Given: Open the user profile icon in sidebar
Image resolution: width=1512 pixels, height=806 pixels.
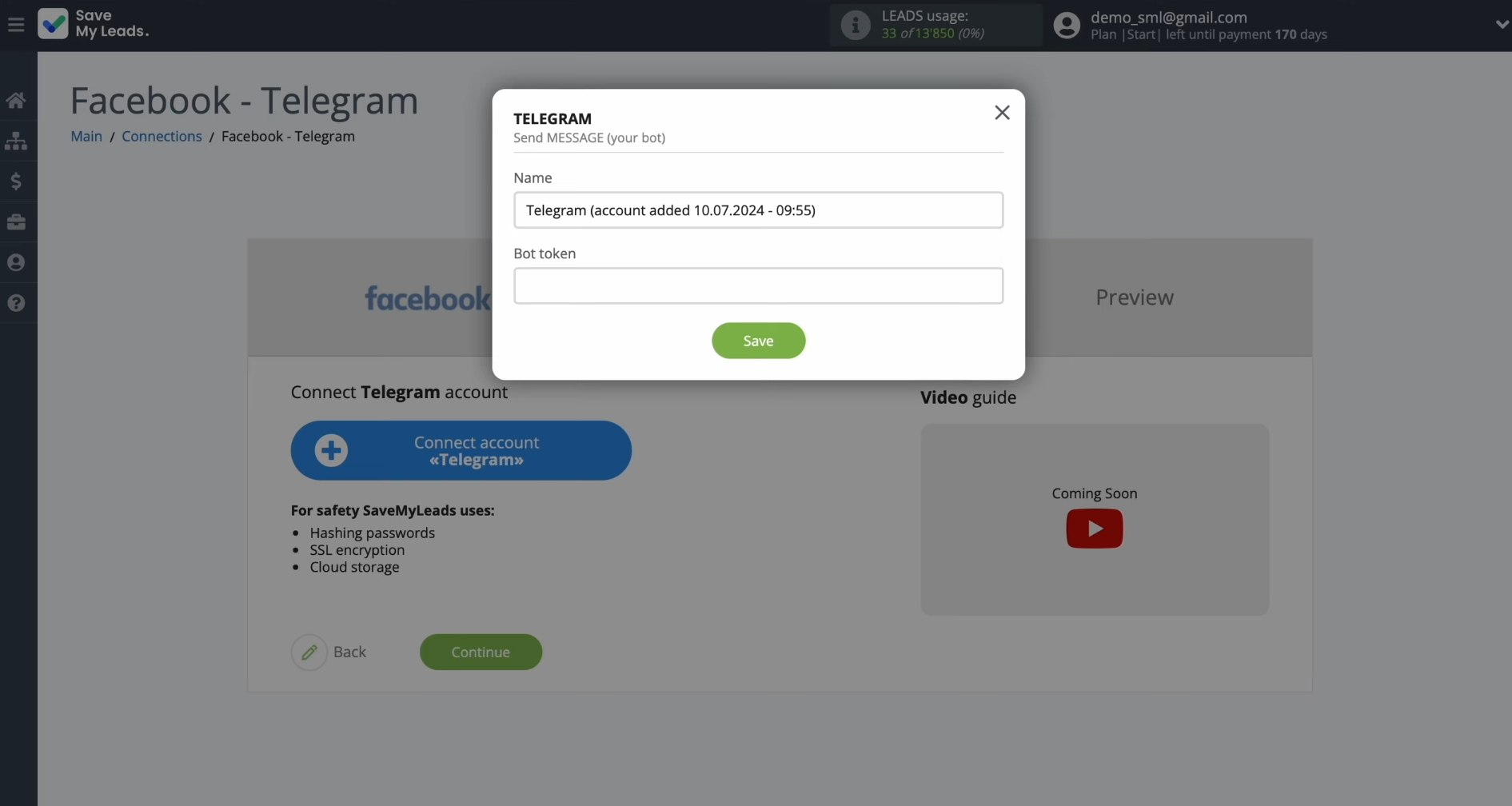Looking at the screenshot, I should tap(16, 262).
